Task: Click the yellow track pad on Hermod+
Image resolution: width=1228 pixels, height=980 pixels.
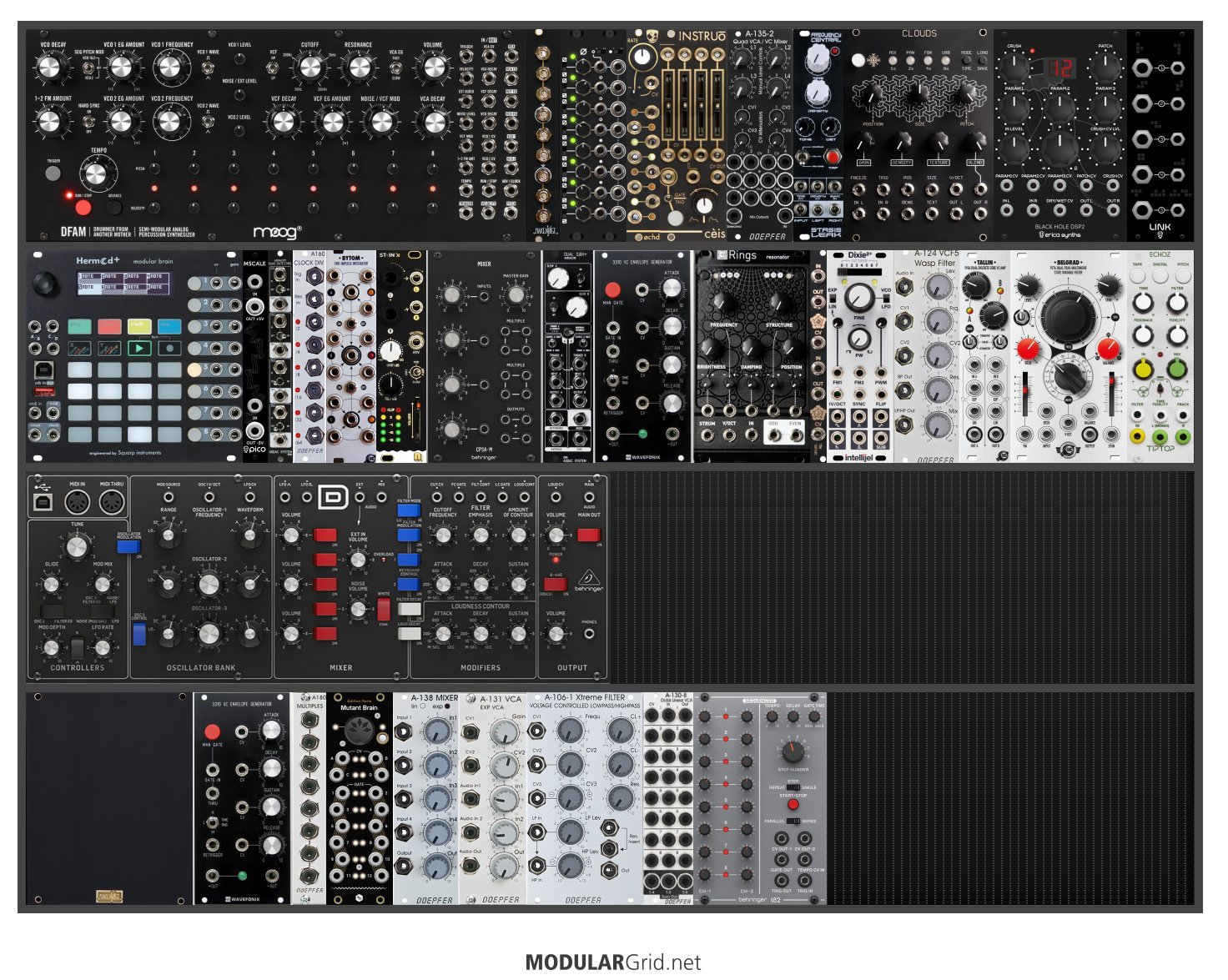Action: (139, 326)
